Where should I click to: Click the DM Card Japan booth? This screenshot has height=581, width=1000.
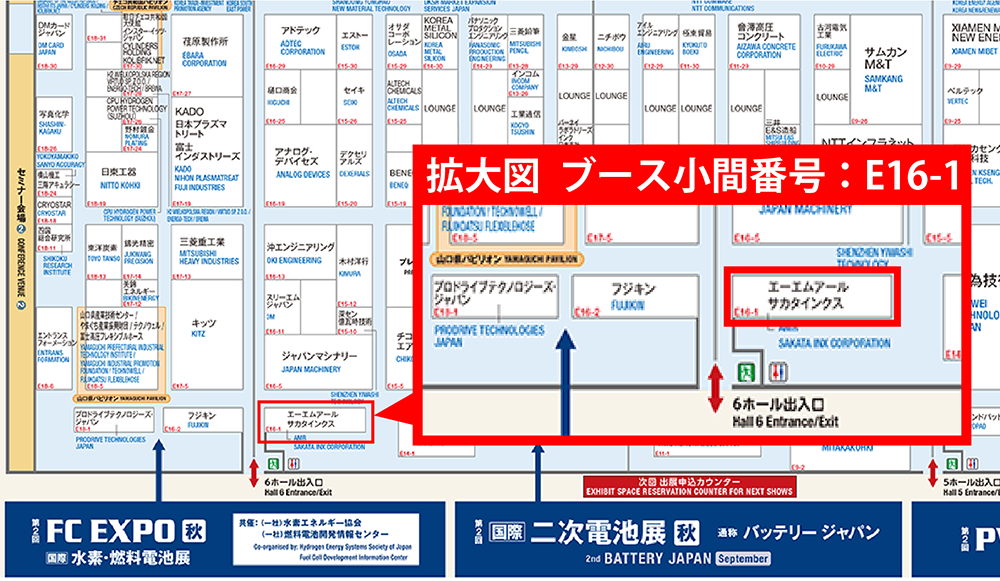(54, 41)
